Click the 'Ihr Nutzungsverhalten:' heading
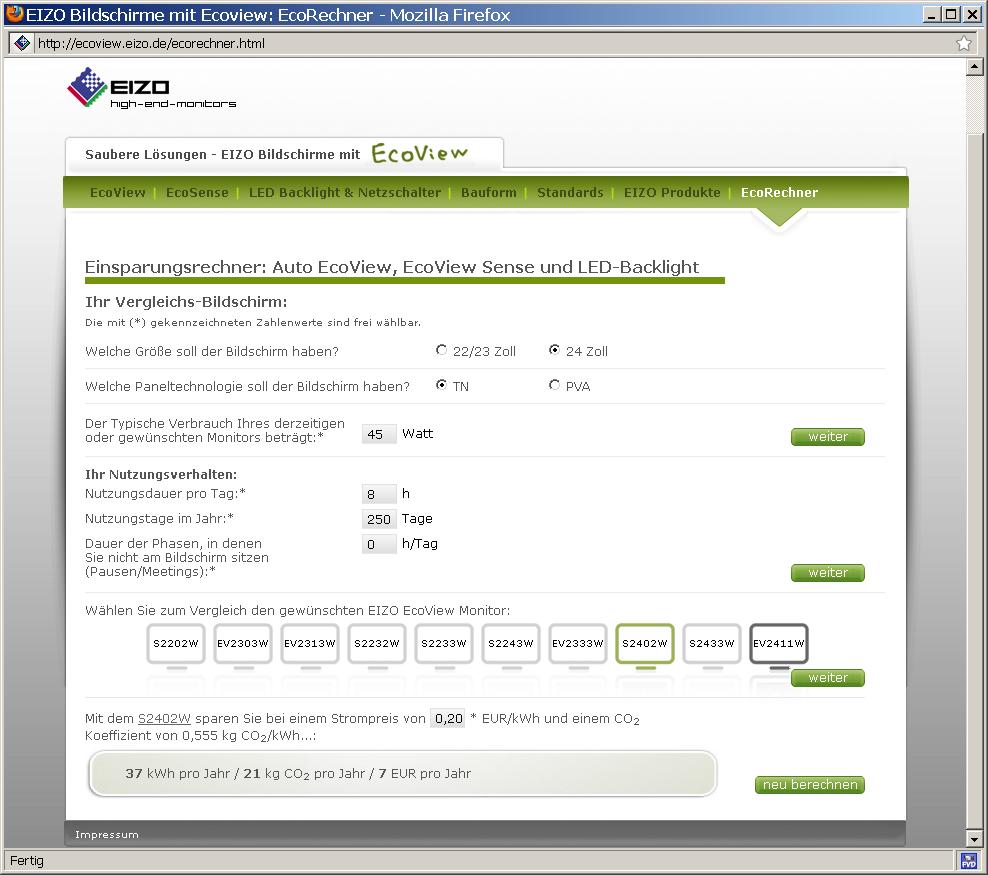 tap(161, 474)
